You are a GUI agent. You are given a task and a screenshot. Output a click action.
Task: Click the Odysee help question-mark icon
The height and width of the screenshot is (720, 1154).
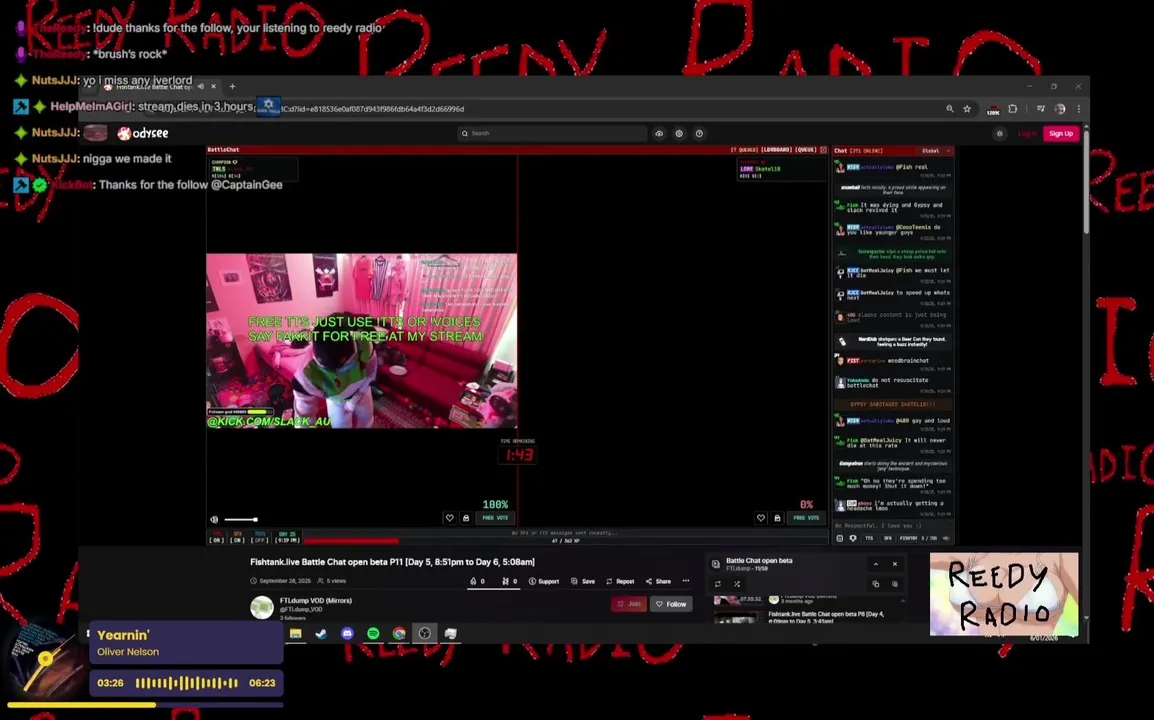coord(699,133)
